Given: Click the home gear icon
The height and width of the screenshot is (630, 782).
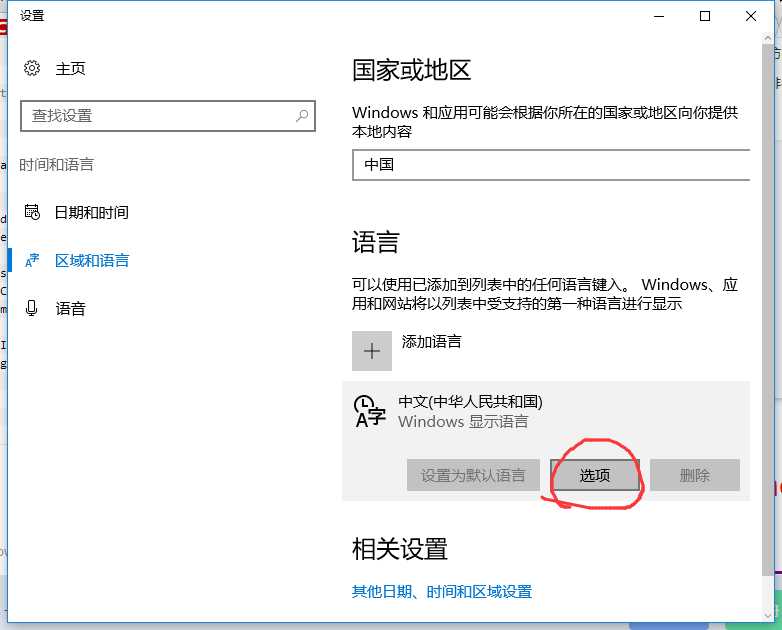Looking at the screenshot, I should [32, 68].
